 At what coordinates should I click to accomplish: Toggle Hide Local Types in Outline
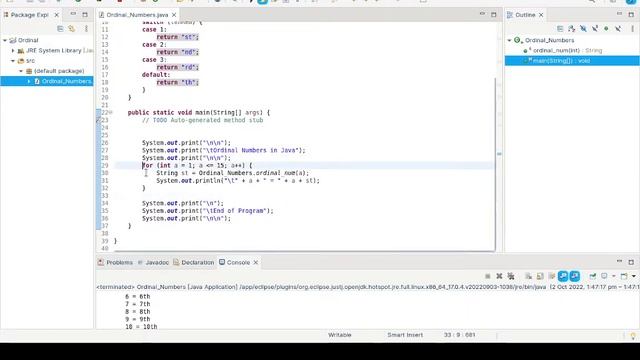pos(618,29)
